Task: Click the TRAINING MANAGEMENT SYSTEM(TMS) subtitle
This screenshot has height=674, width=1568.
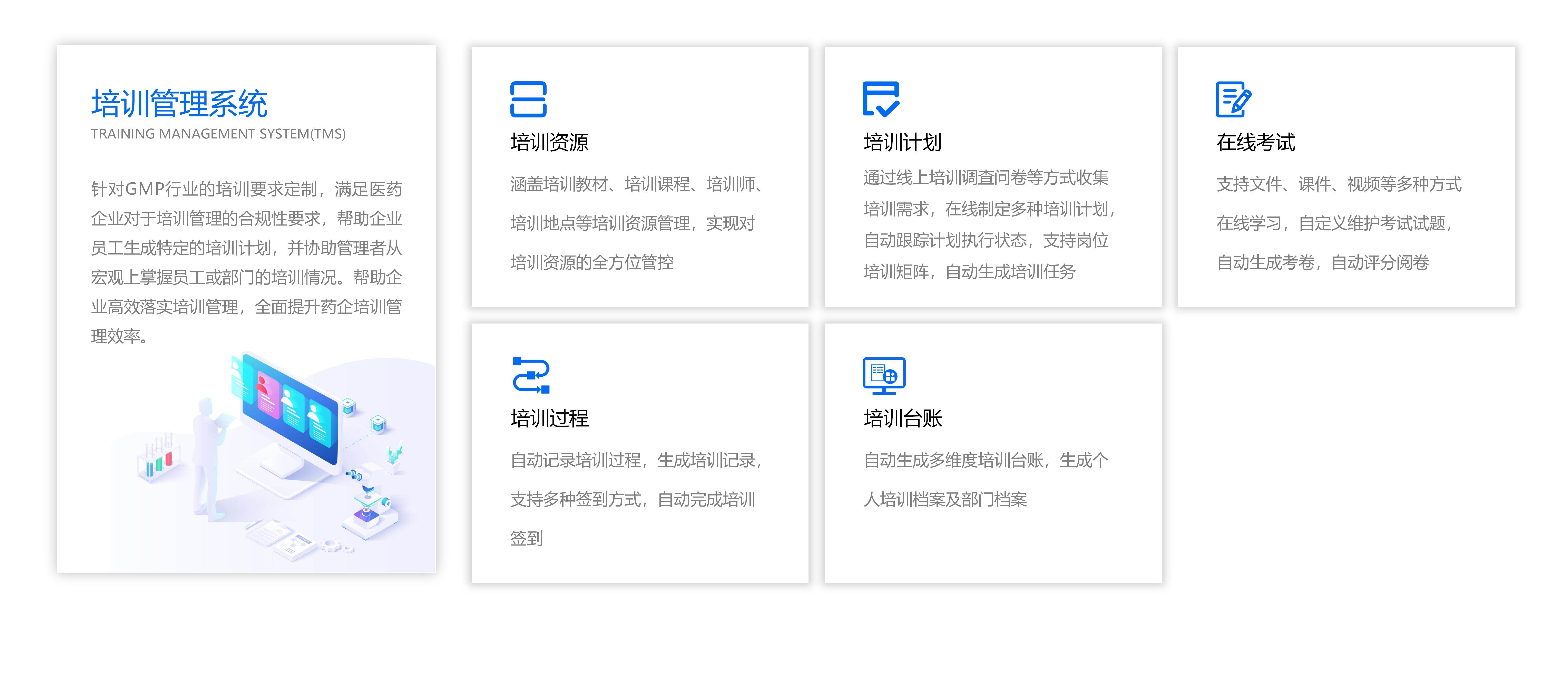Action: pos(218,134)
